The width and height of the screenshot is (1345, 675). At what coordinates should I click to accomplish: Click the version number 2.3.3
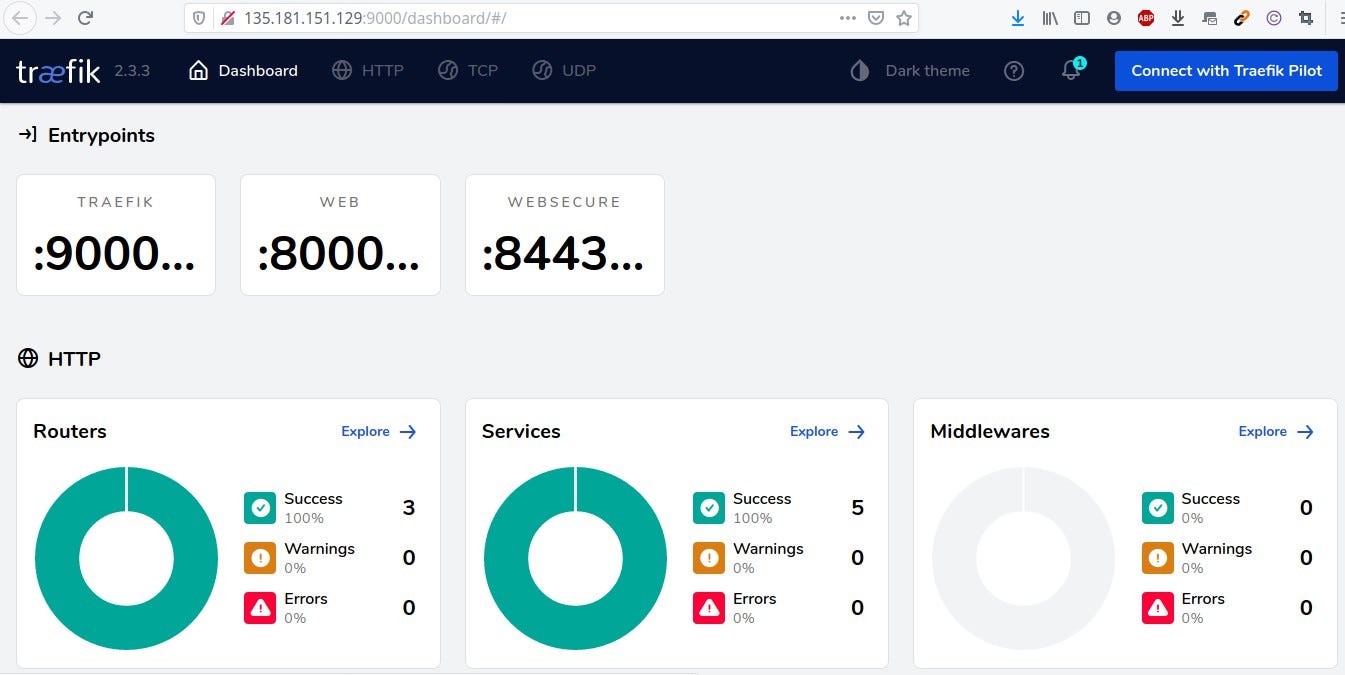[132, 71]
